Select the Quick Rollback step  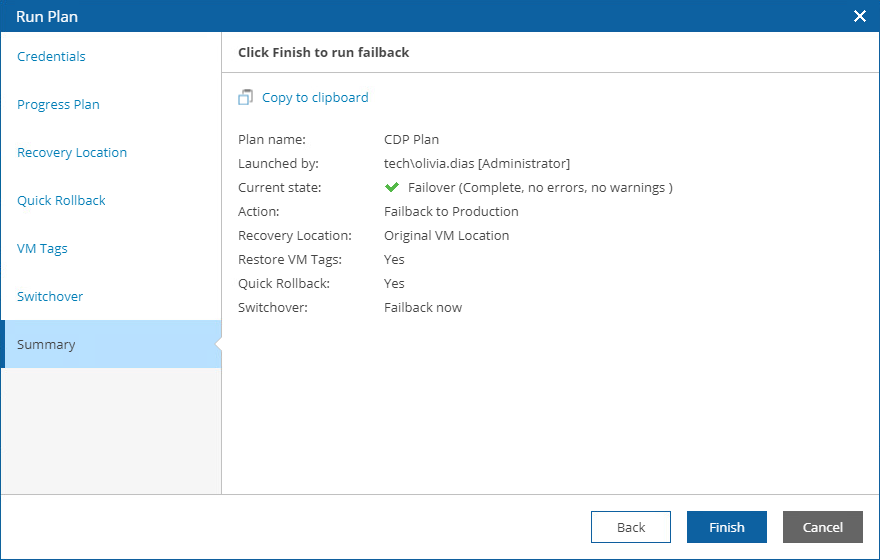(x=61, y=200)
